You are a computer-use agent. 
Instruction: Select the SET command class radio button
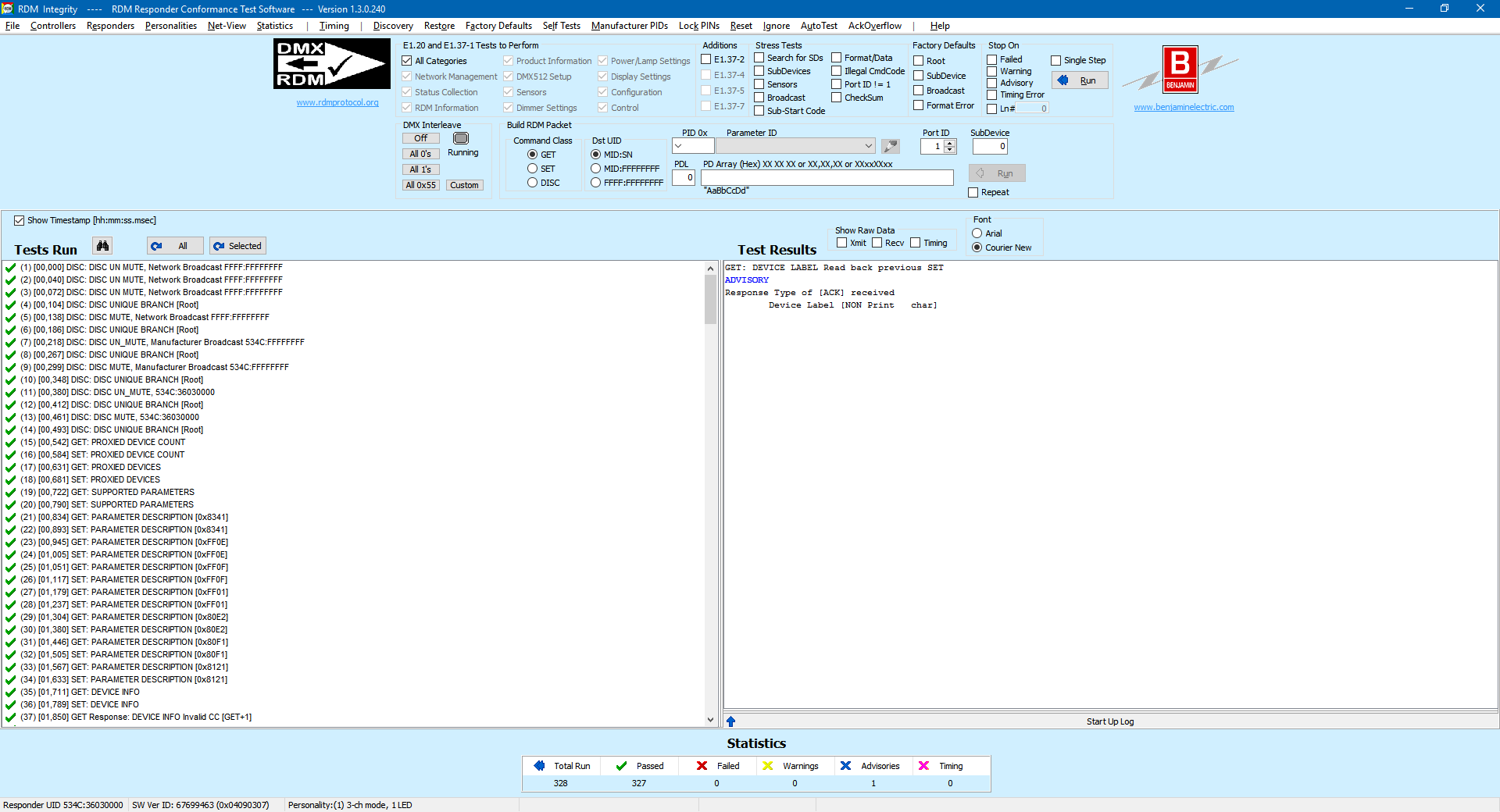[x=532, y=169]
